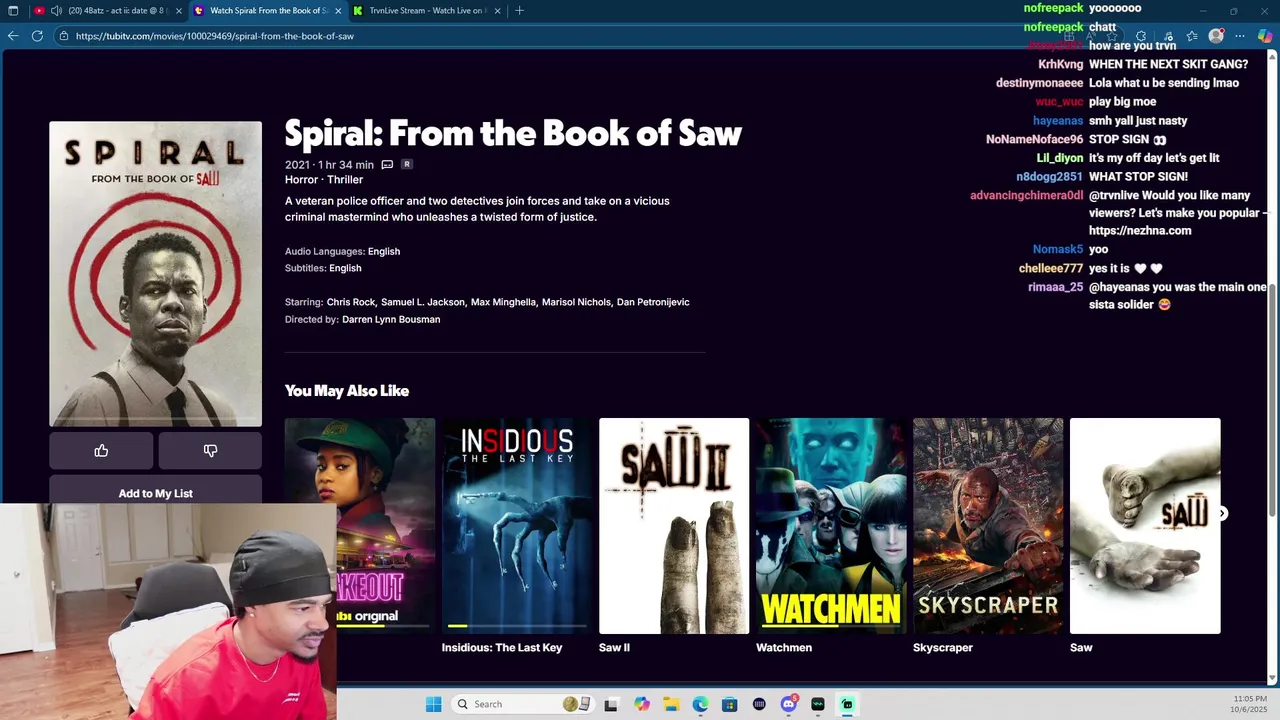Viewport: 1280px width, 720px height.
Task: Click the closed captions icon
Action: point(387,164)
